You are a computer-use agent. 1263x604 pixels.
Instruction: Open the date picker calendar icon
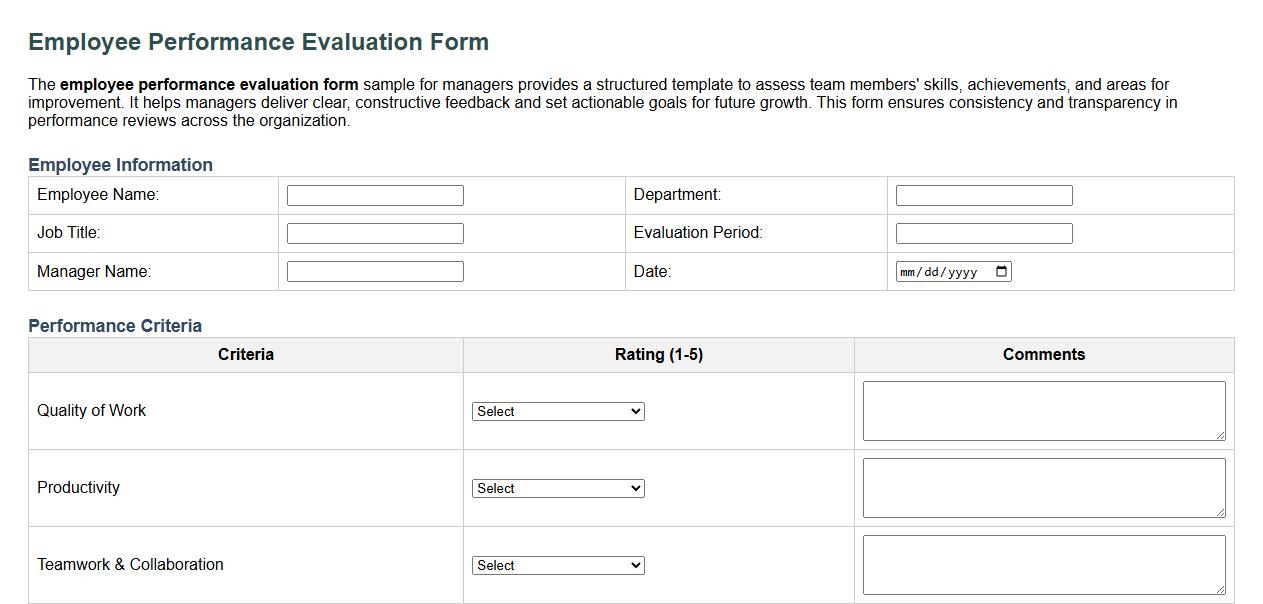pos(1002,270)
